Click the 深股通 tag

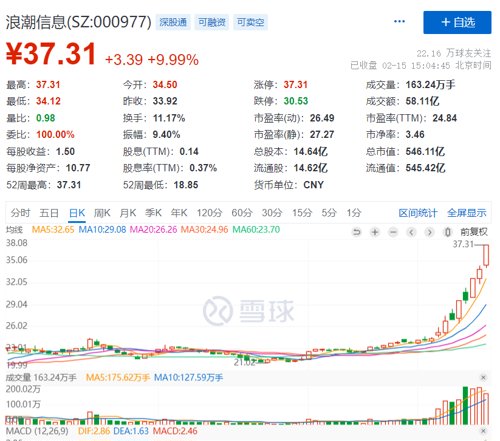[x=173, y=22]
